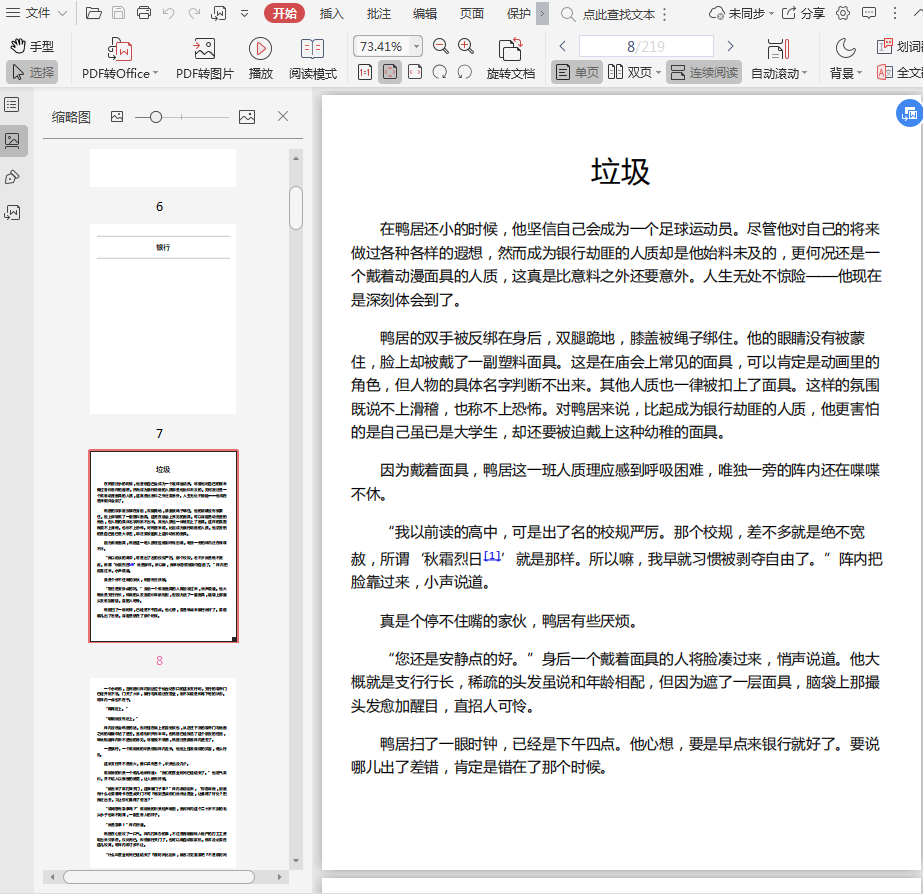Toggle thumbnail panel sidebar icon
The height and width of the screenshot is (894, 923).
tap(12, 141)
